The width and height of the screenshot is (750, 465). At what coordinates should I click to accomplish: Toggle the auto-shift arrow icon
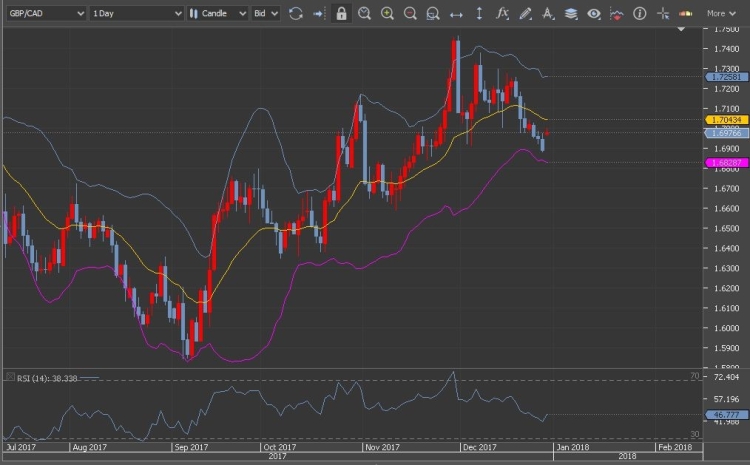click(318, 13)
